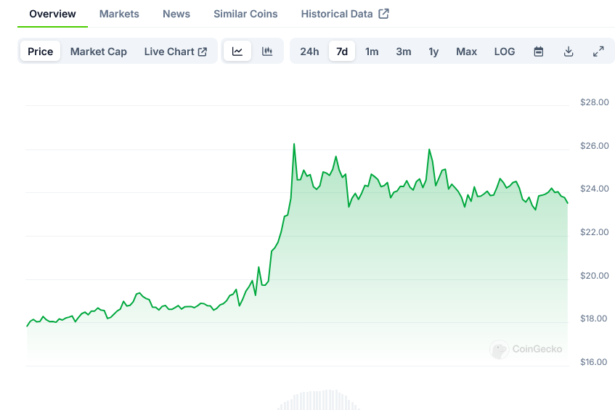The height and width of the screenshot is (410, 615).
Task: Select the Max time range
Action: [x=466, y=52]
